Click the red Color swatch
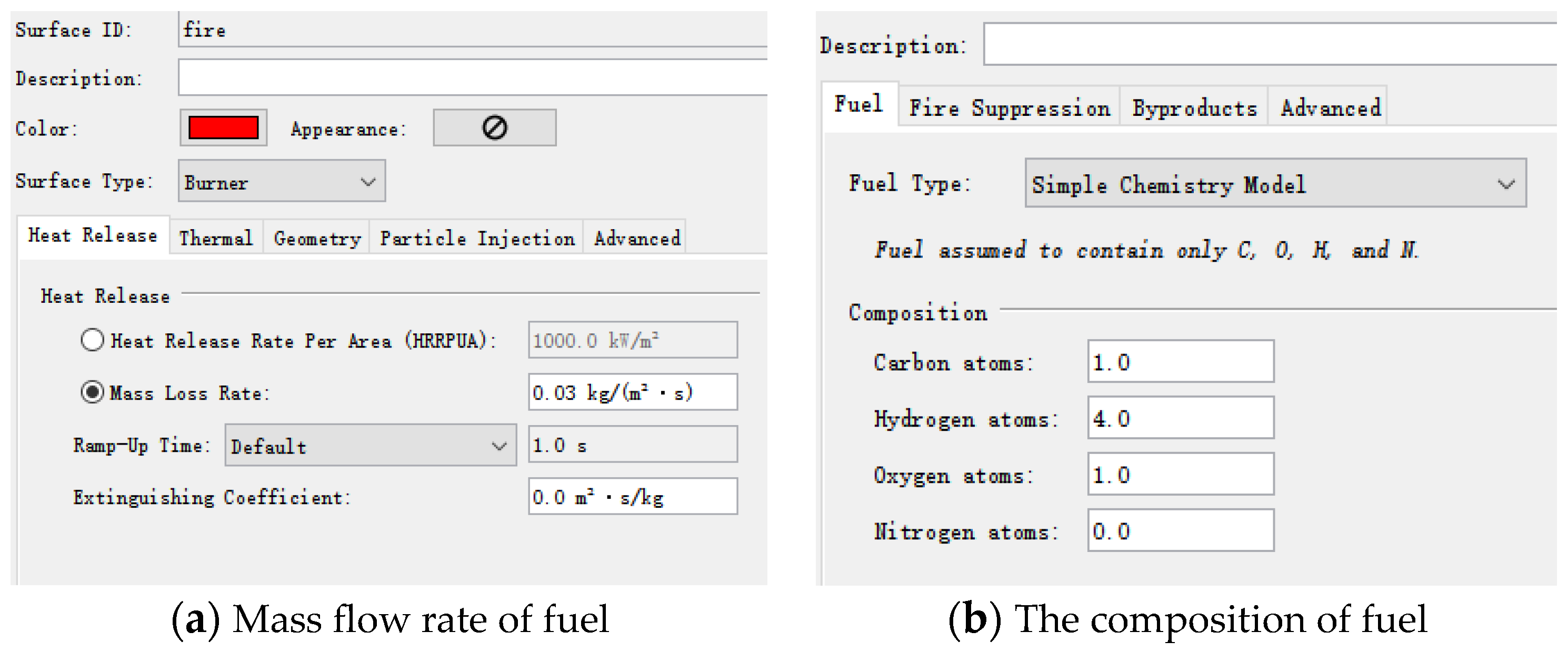Screen dimensions: 1568x651 [223, 128]
